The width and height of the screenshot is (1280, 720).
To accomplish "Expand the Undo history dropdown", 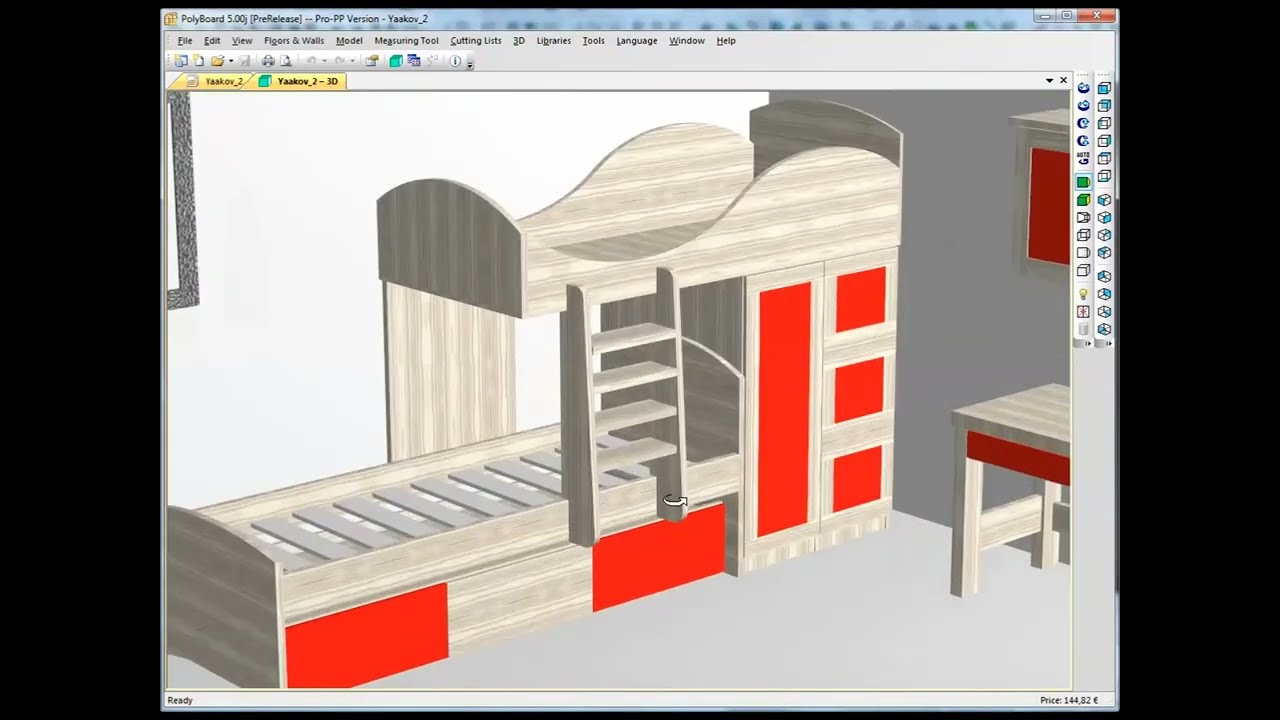I will pos(323,61).
